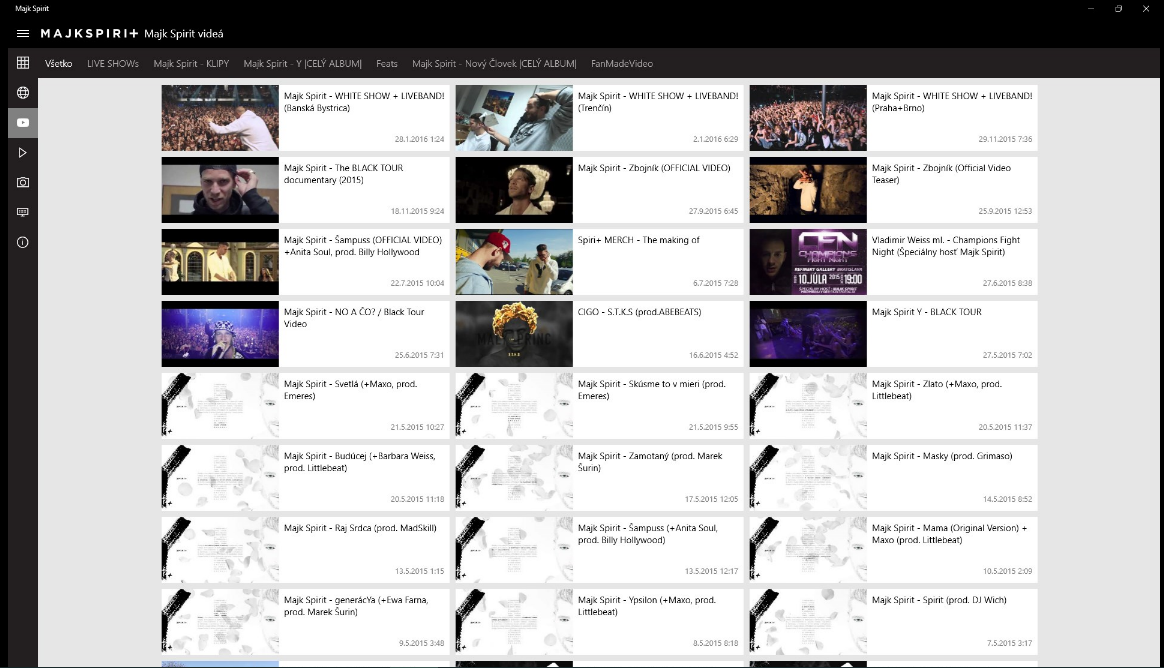Click title 'Šampuss (+Anita Soul, prod. Billy Hollywood)'

pos(647,534)
